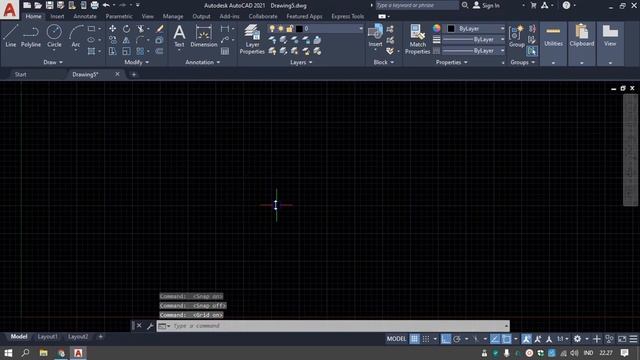
Task: Add a new drawing tab with plus
Action: [133, 74]
